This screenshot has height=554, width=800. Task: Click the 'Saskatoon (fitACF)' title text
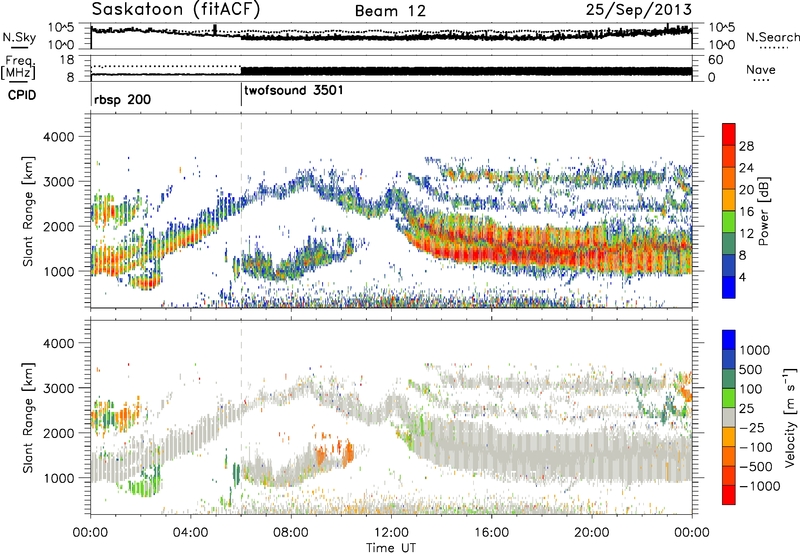(176, 10)
